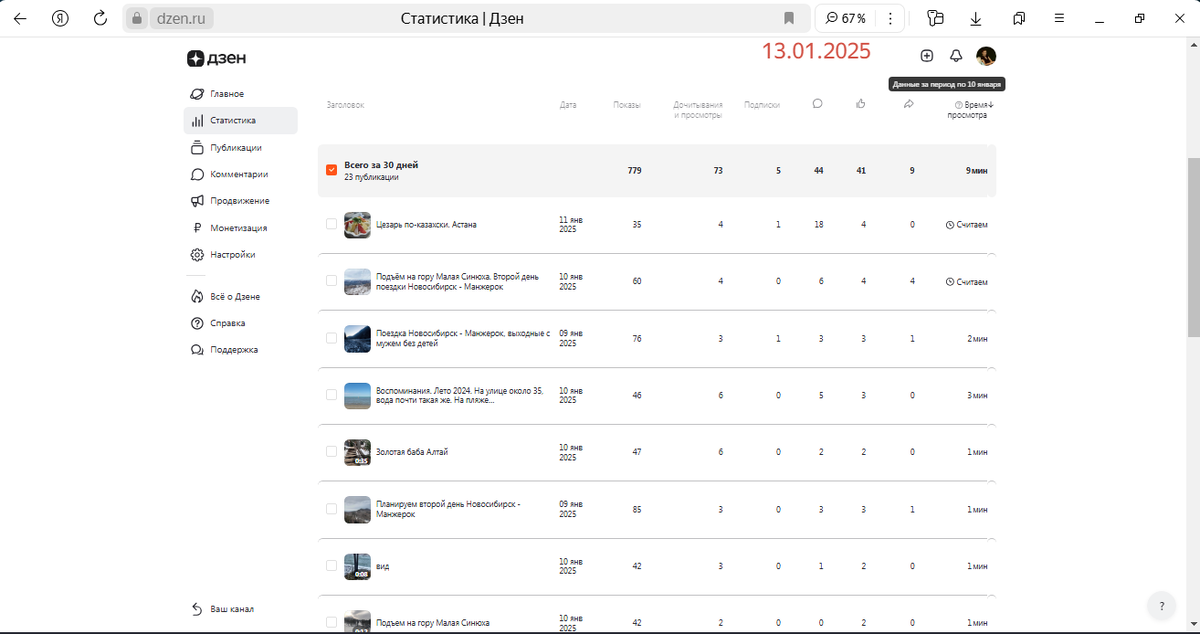Viewport: 1200px width, 634px height.
Task: Open the notifications bell
Action: pyautogui.click(x=956, y=56)
